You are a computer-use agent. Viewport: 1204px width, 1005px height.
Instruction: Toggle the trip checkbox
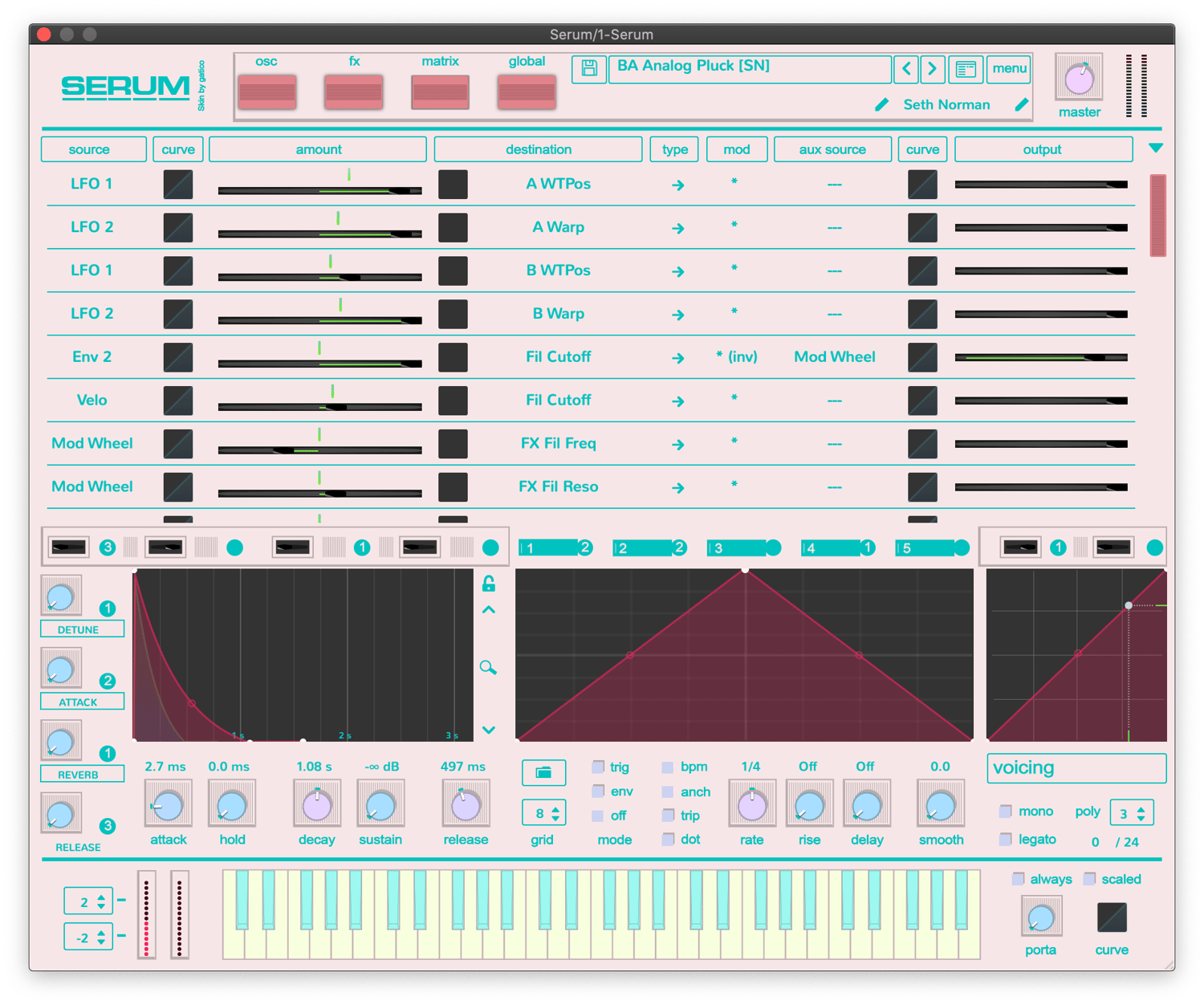coord(668,816)
